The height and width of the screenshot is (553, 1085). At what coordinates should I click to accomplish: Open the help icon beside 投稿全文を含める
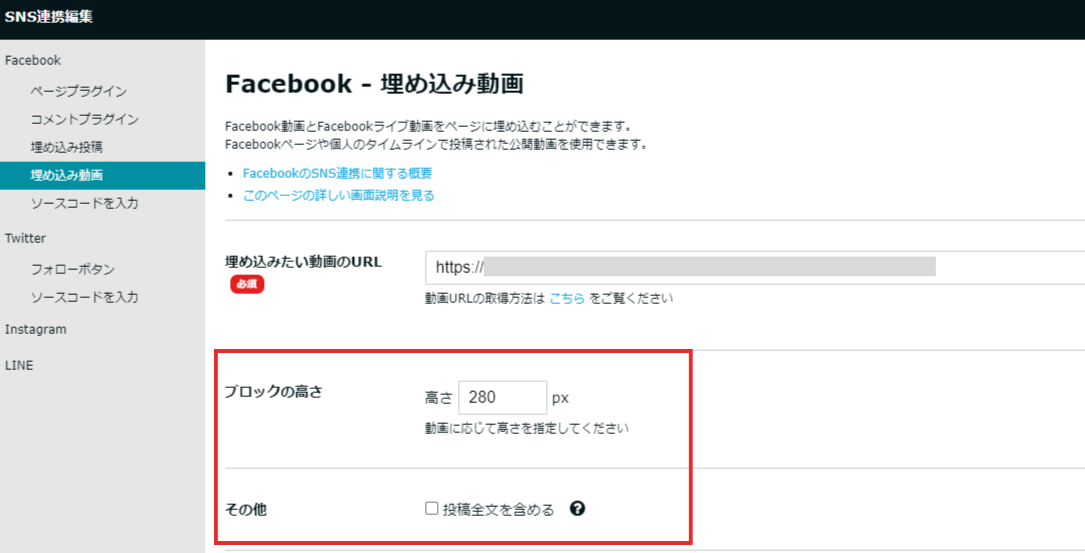[x=577, y=509]
